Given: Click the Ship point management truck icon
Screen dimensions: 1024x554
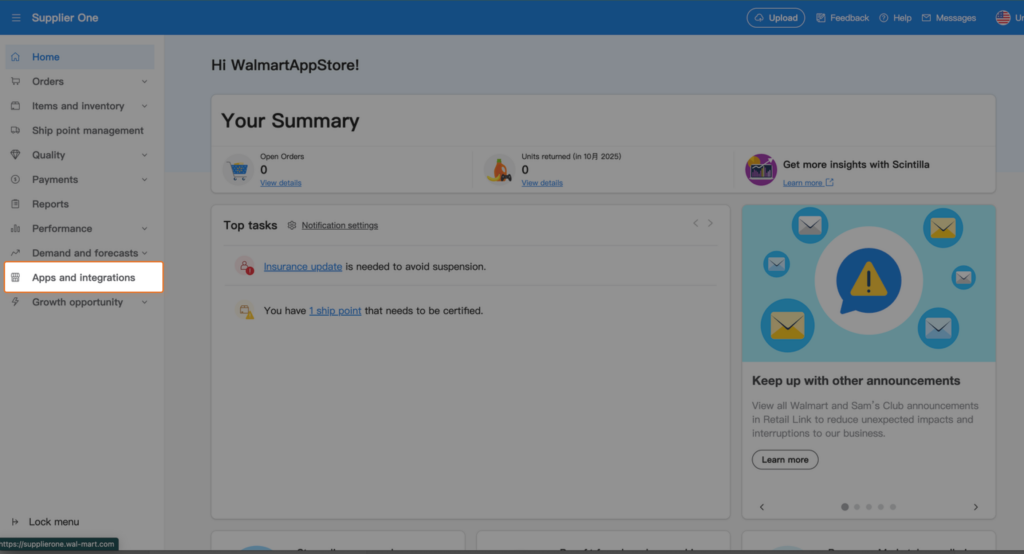Looking at the screenshot, I should pyautogui.click(x=16, y=130).
